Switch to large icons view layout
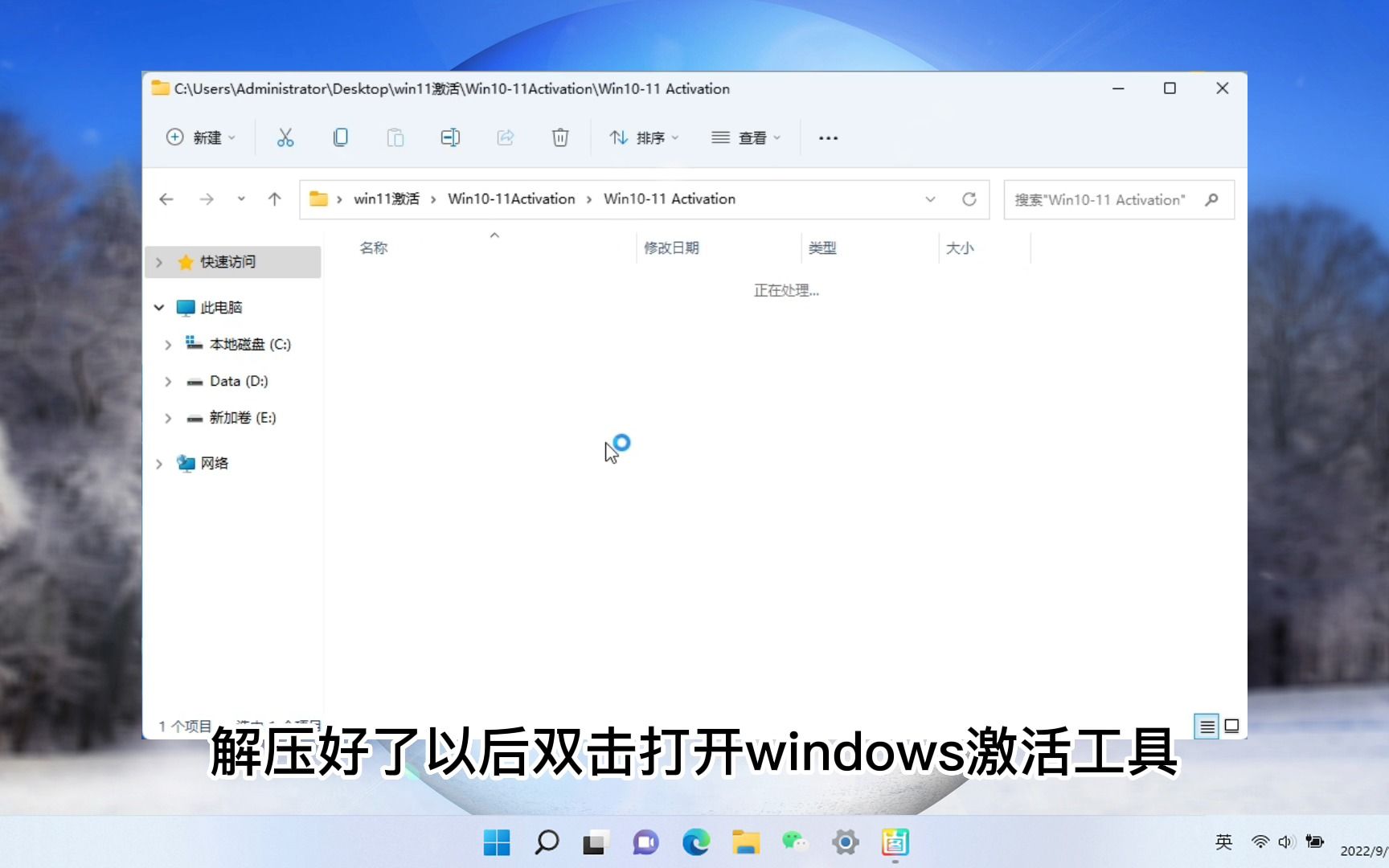This screenshot has width=1389, height=868. (x=1231, y=727)
